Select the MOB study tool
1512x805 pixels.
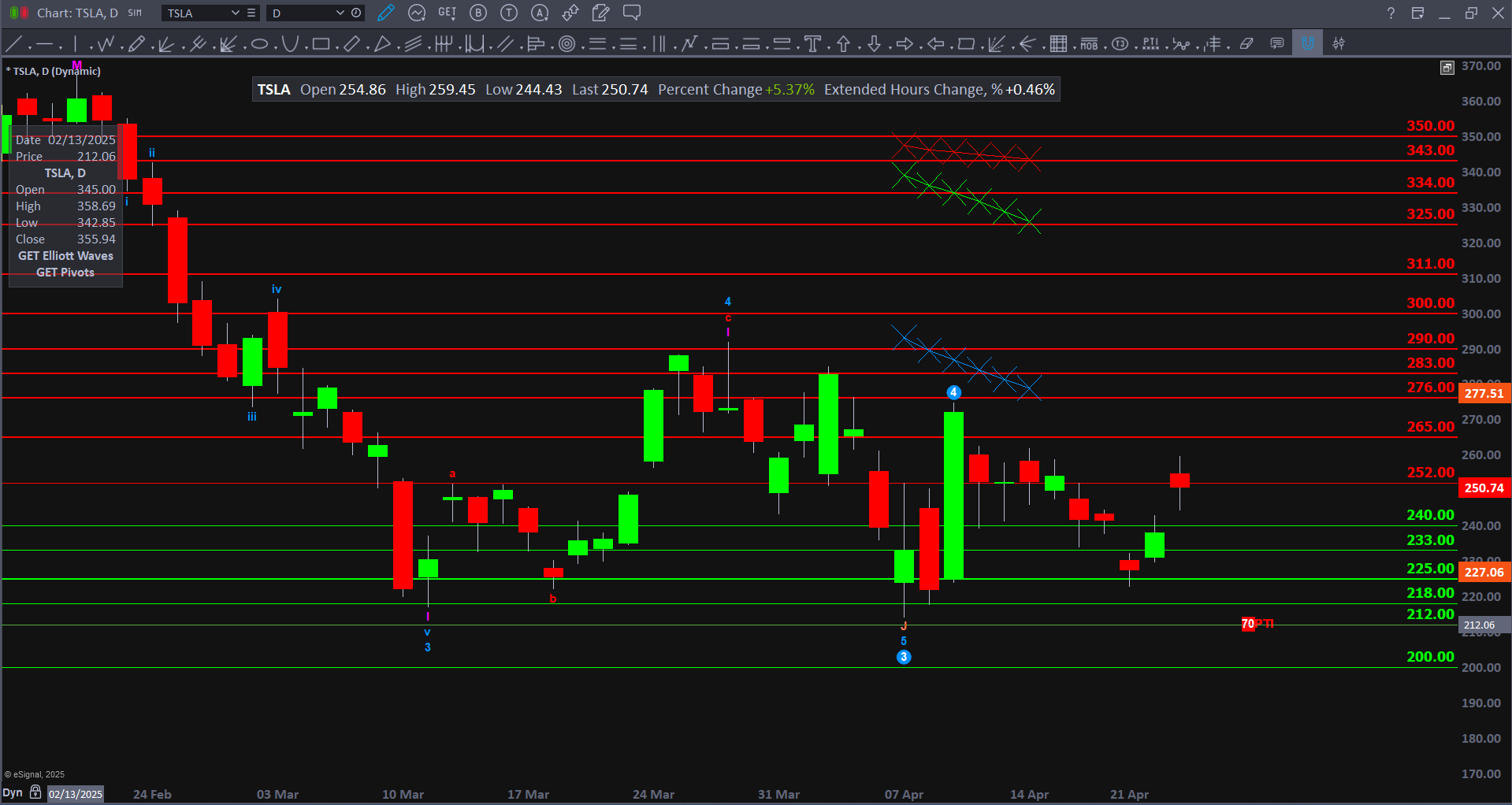pyautogui.click(x=1089, y=44)
